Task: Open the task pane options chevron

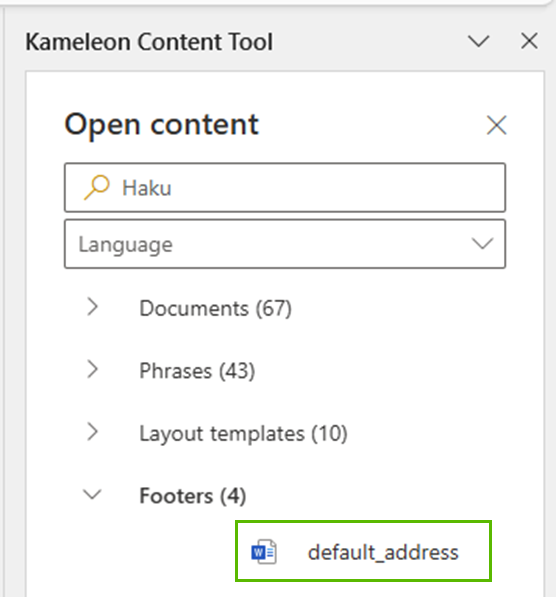Action: click(478, 41)
